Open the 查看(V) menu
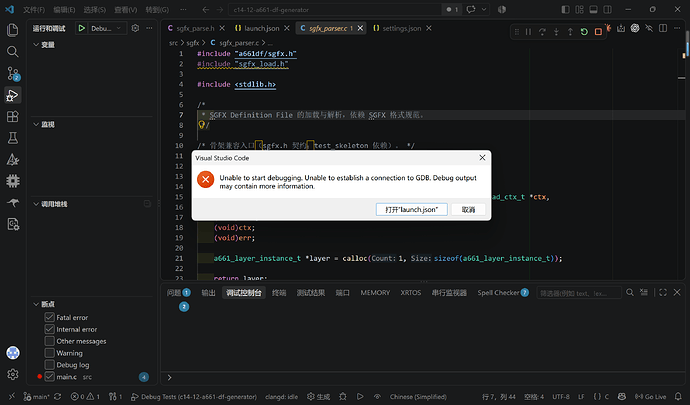 (125, 9)
